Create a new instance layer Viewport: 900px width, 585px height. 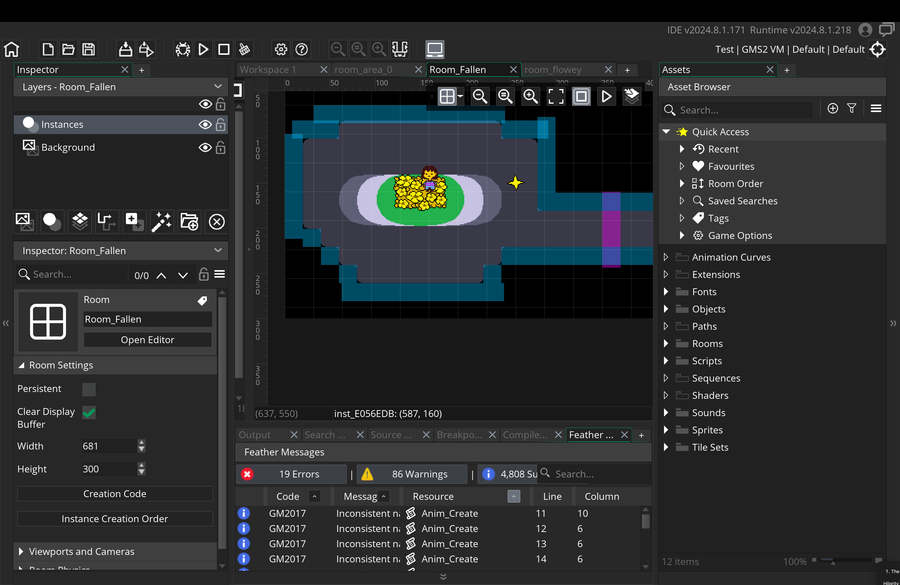click(x=52, y=222)
